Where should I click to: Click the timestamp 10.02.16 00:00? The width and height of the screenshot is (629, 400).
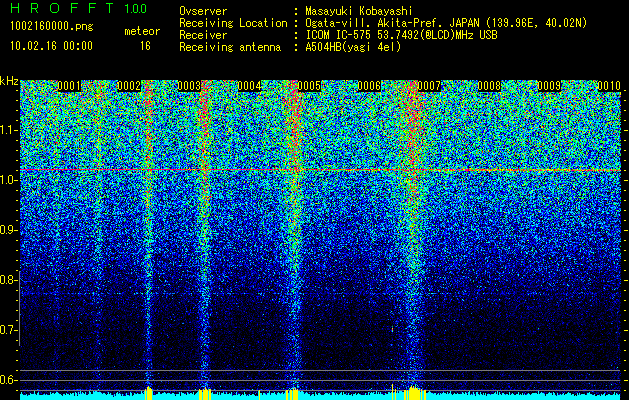pyautogui.click(x=51, y=45)
